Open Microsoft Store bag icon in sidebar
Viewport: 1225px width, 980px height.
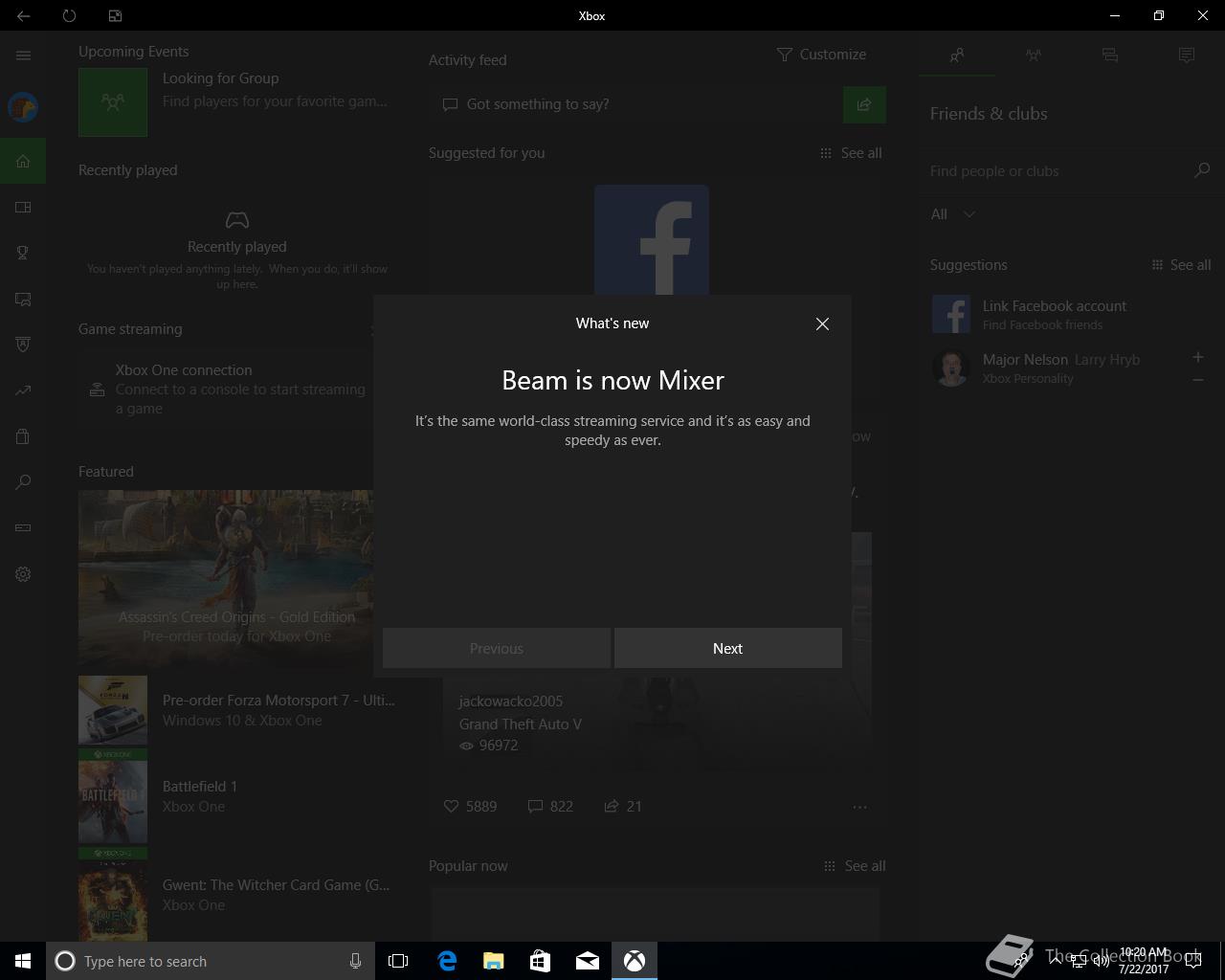[23, 436]
